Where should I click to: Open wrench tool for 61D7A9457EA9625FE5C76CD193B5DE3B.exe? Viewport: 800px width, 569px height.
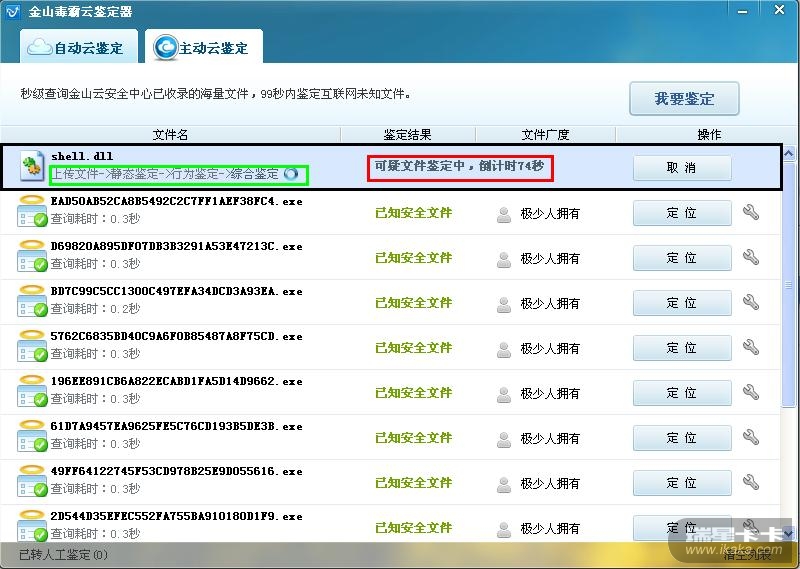(x=751, y=437)
